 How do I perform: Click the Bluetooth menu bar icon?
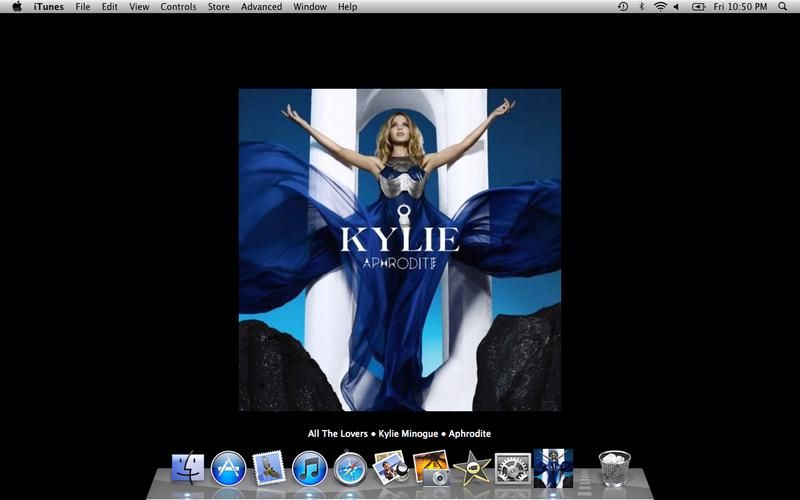point(642,7)
